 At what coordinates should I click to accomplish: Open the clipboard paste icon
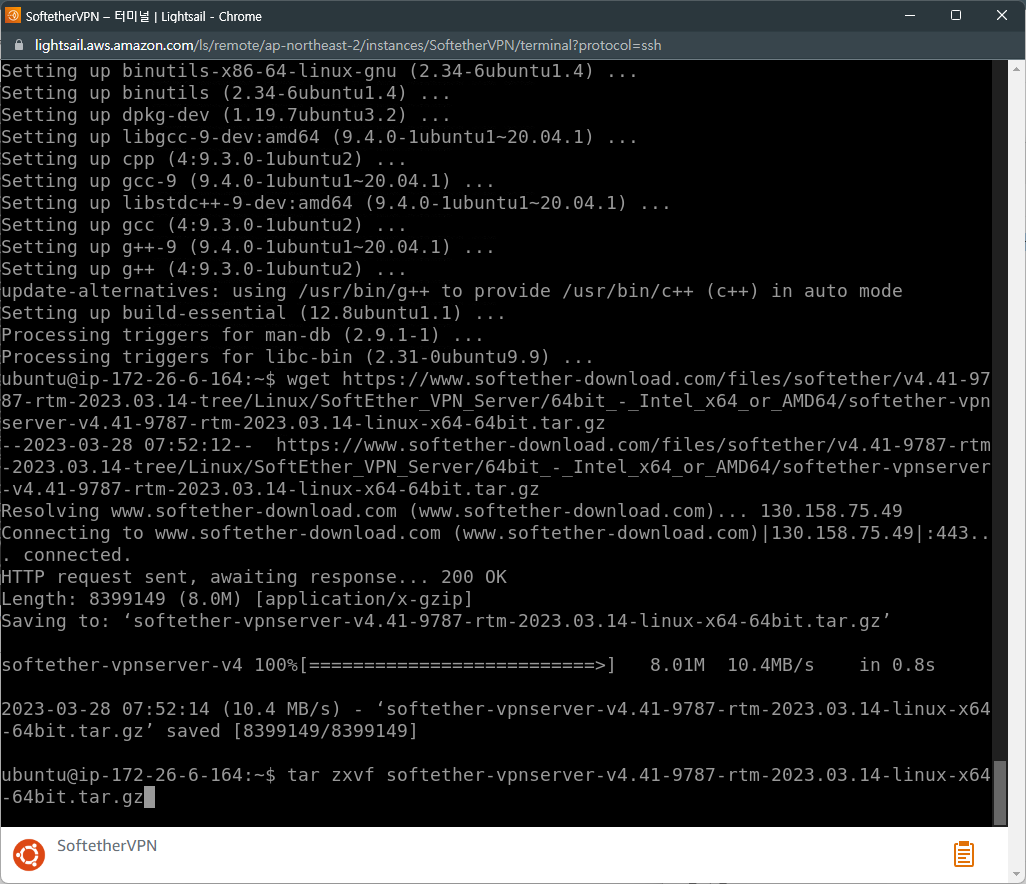click(x=963, y=854)
